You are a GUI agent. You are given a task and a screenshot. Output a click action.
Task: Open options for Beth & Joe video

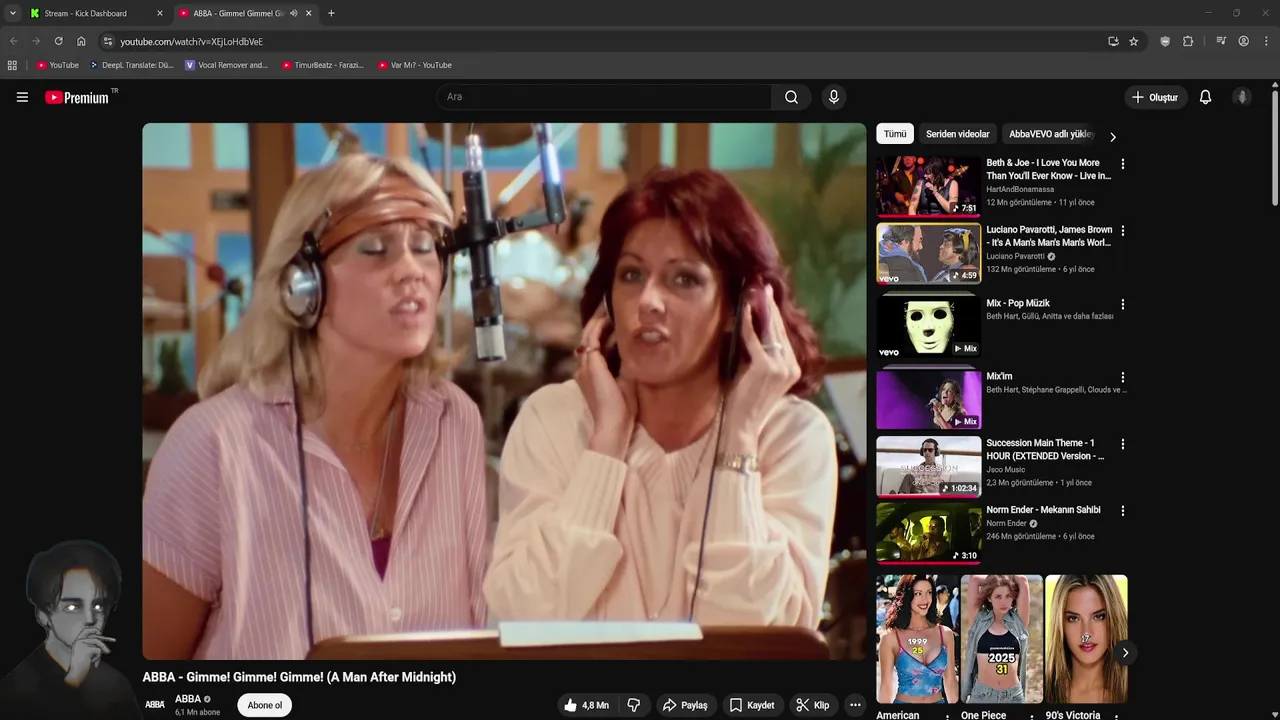[x=1122, y=164]
